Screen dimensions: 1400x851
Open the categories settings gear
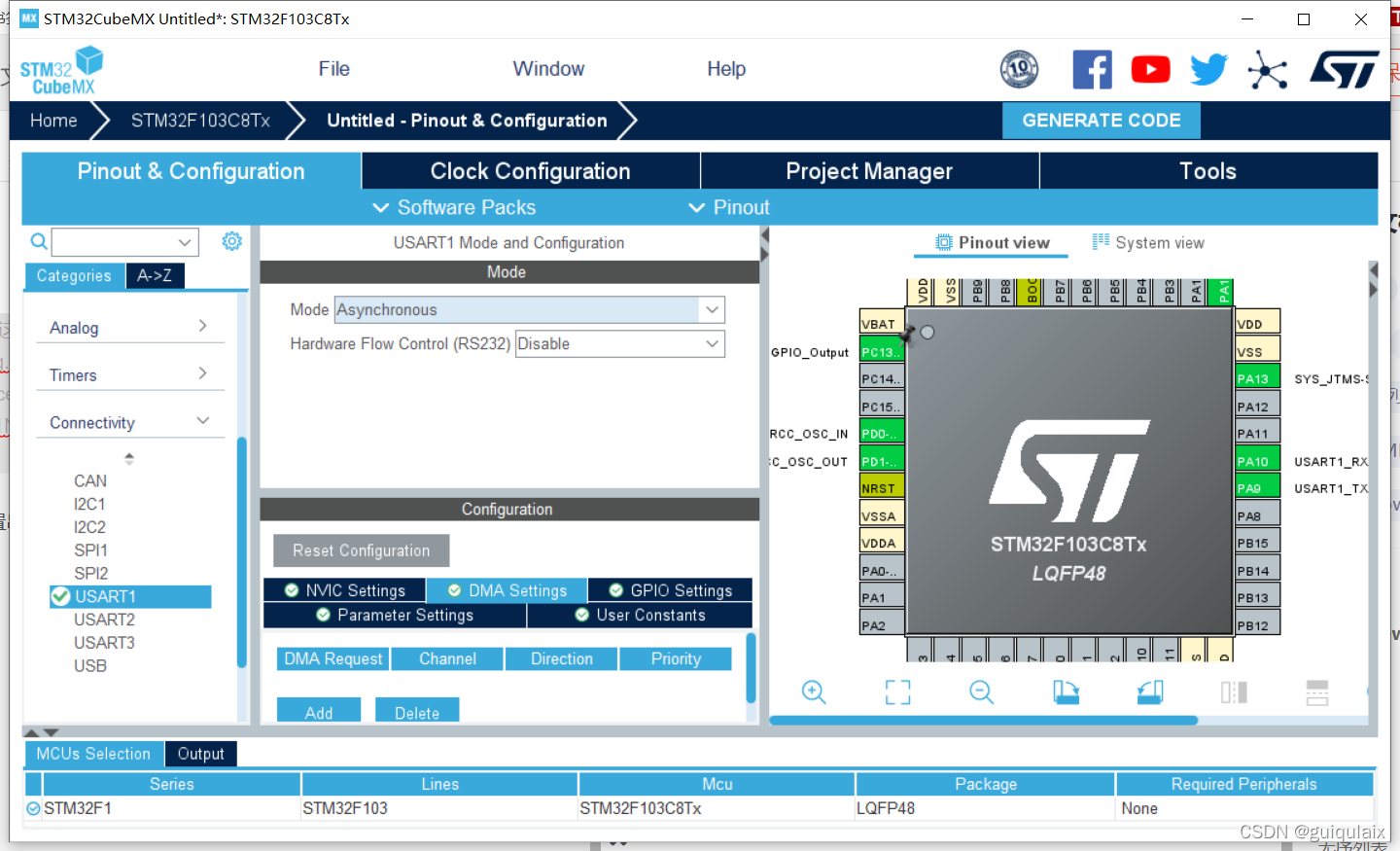(231, 241)
